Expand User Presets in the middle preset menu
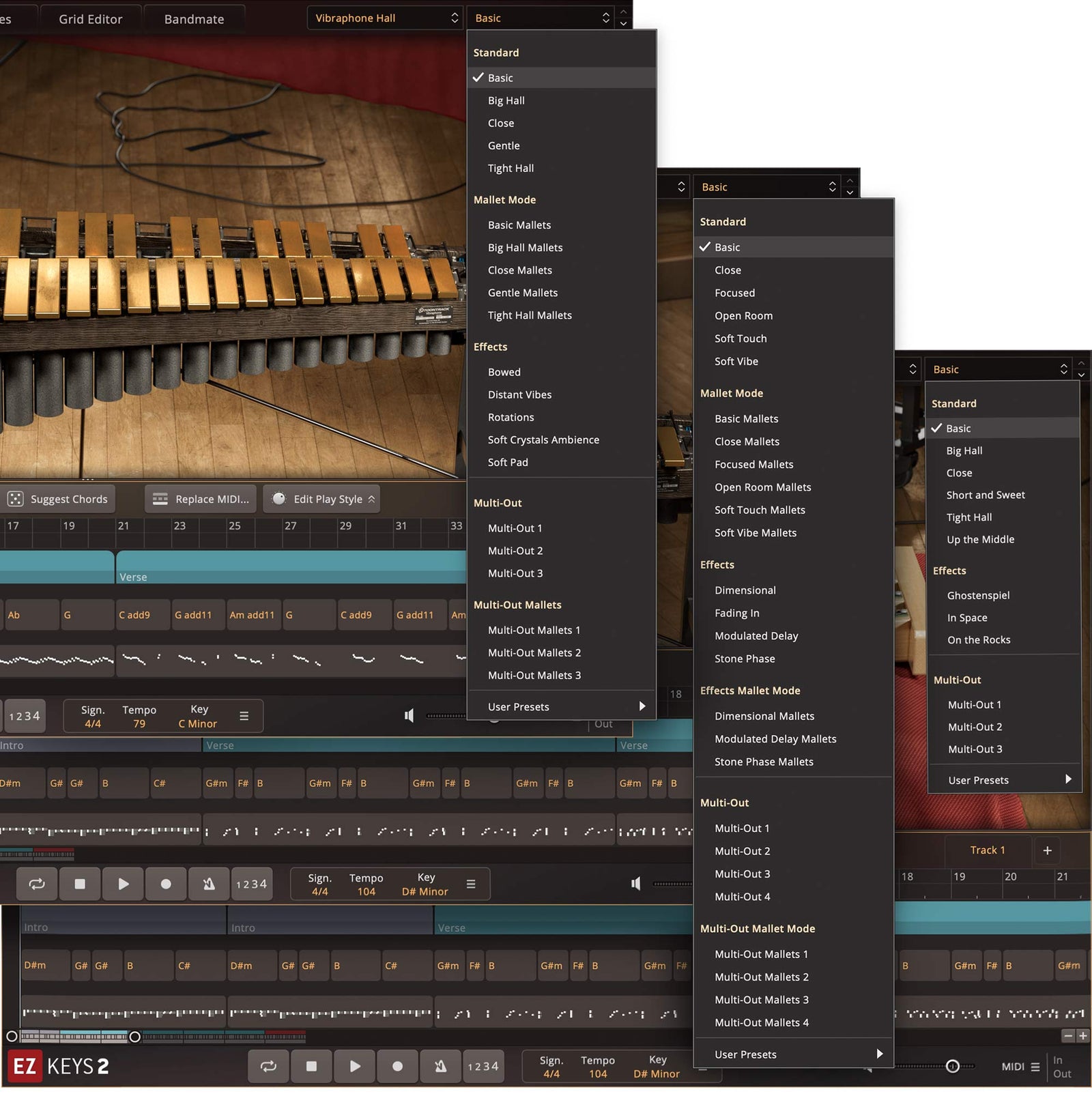 [x=793, y=1054]
